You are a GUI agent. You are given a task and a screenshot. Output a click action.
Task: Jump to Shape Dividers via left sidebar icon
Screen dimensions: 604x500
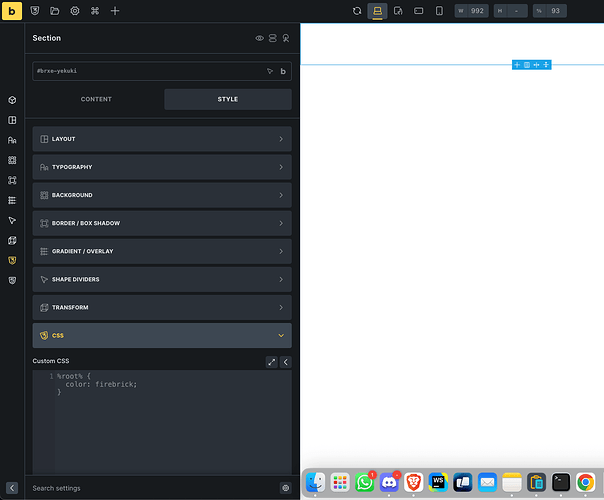[12, 220]
